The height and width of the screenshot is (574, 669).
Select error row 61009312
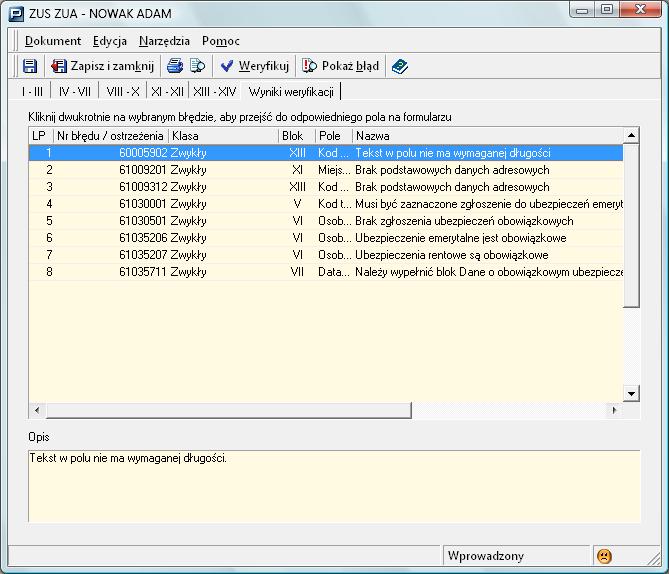[326, 187]
